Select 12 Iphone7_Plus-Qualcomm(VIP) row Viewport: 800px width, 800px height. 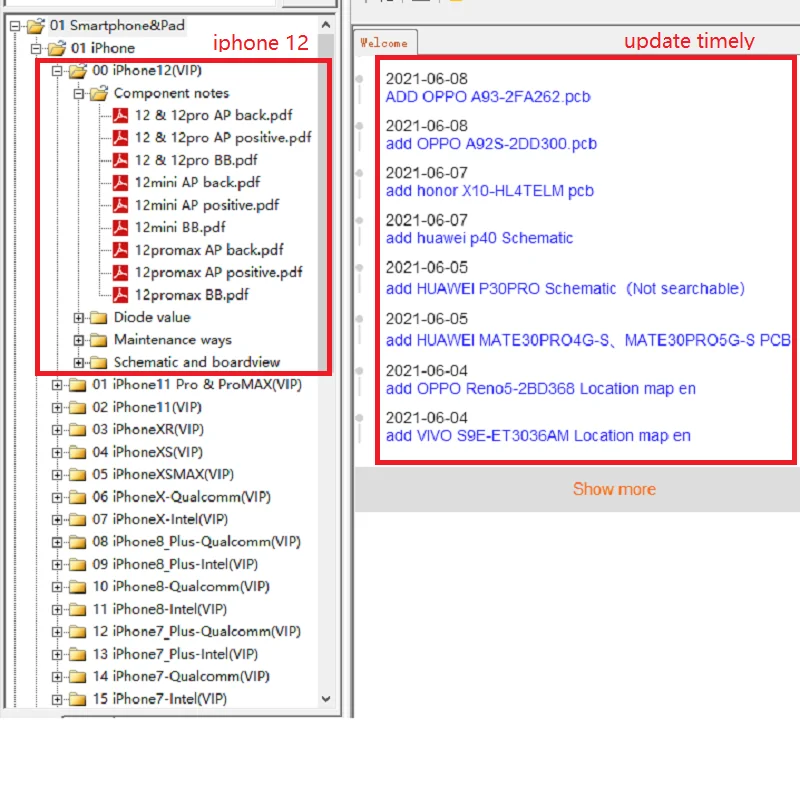(x=196, y=632)
